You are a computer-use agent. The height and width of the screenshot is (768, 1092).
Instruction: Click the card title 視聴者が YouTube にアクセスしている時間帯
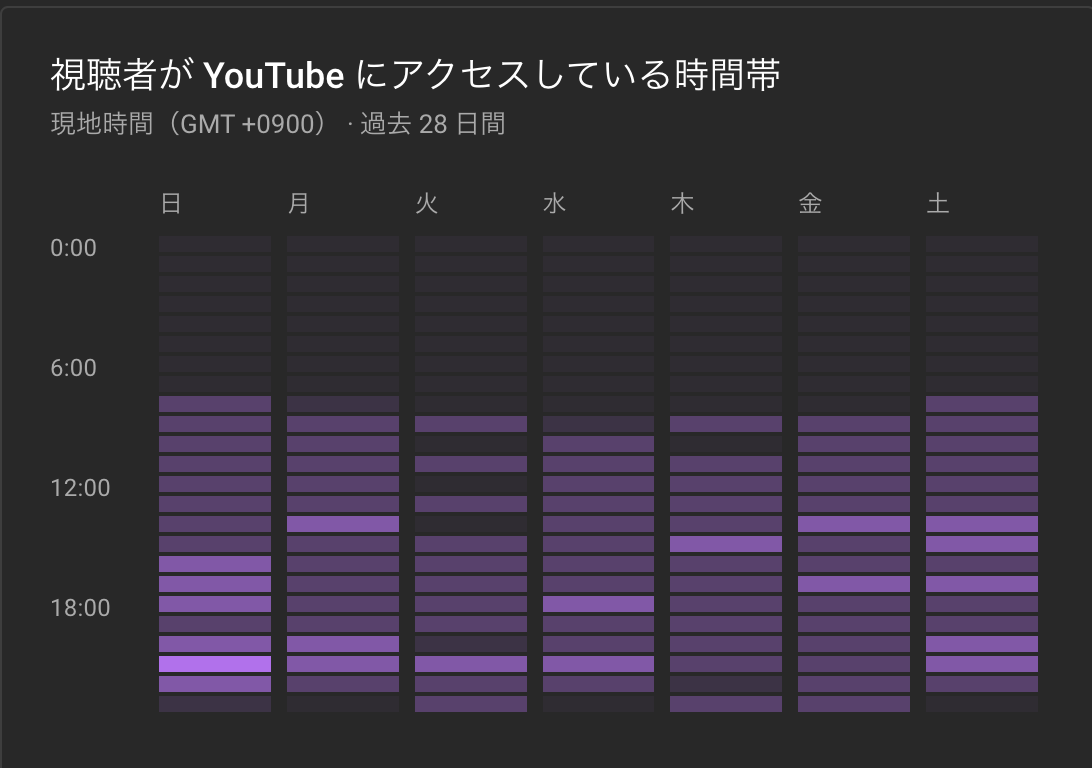click(x=415, y=75)
